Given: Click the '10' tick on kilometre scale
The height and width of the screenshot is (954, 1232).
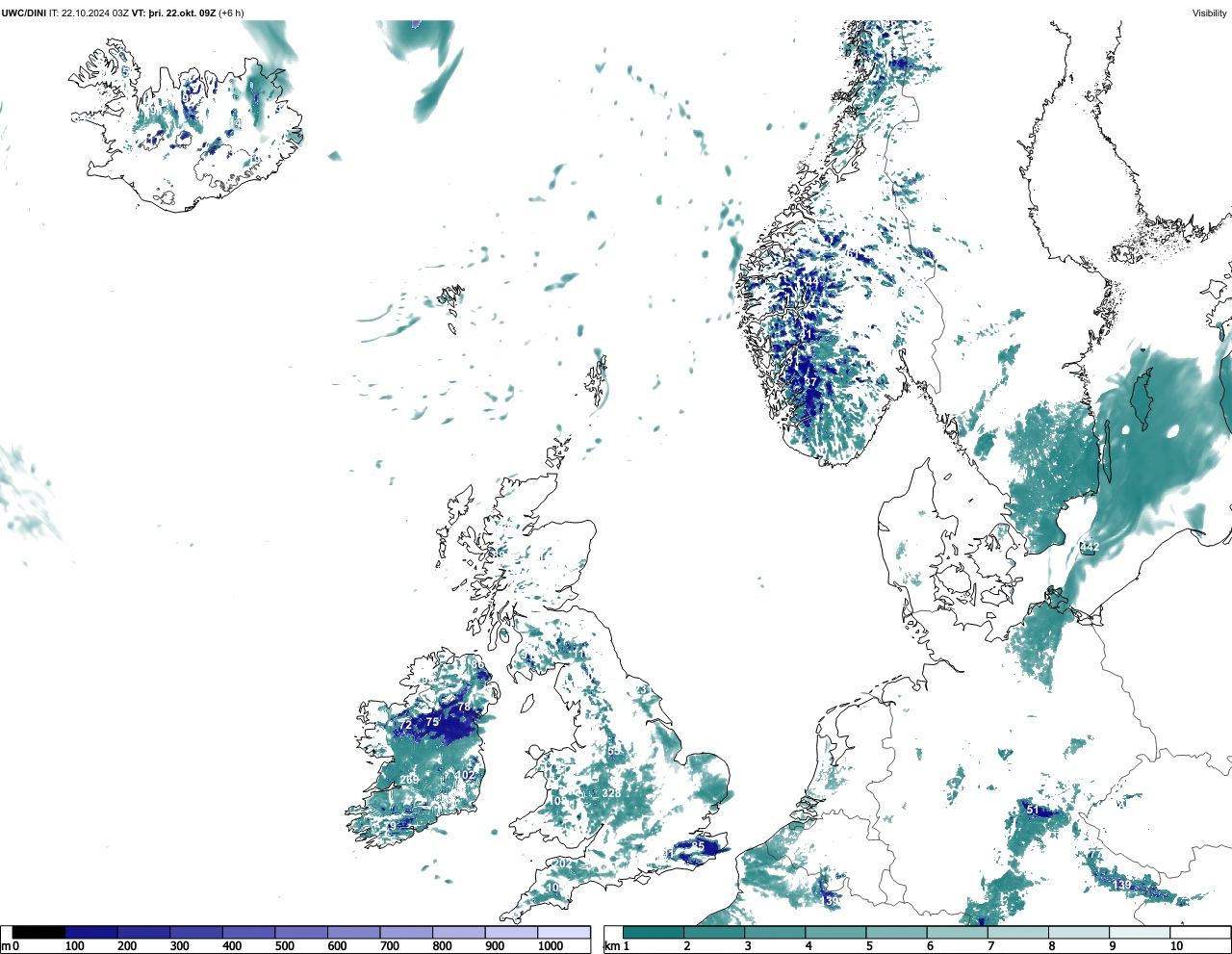Looking at the screenshot, I should pyautogui.click(x=1176, y=946).
